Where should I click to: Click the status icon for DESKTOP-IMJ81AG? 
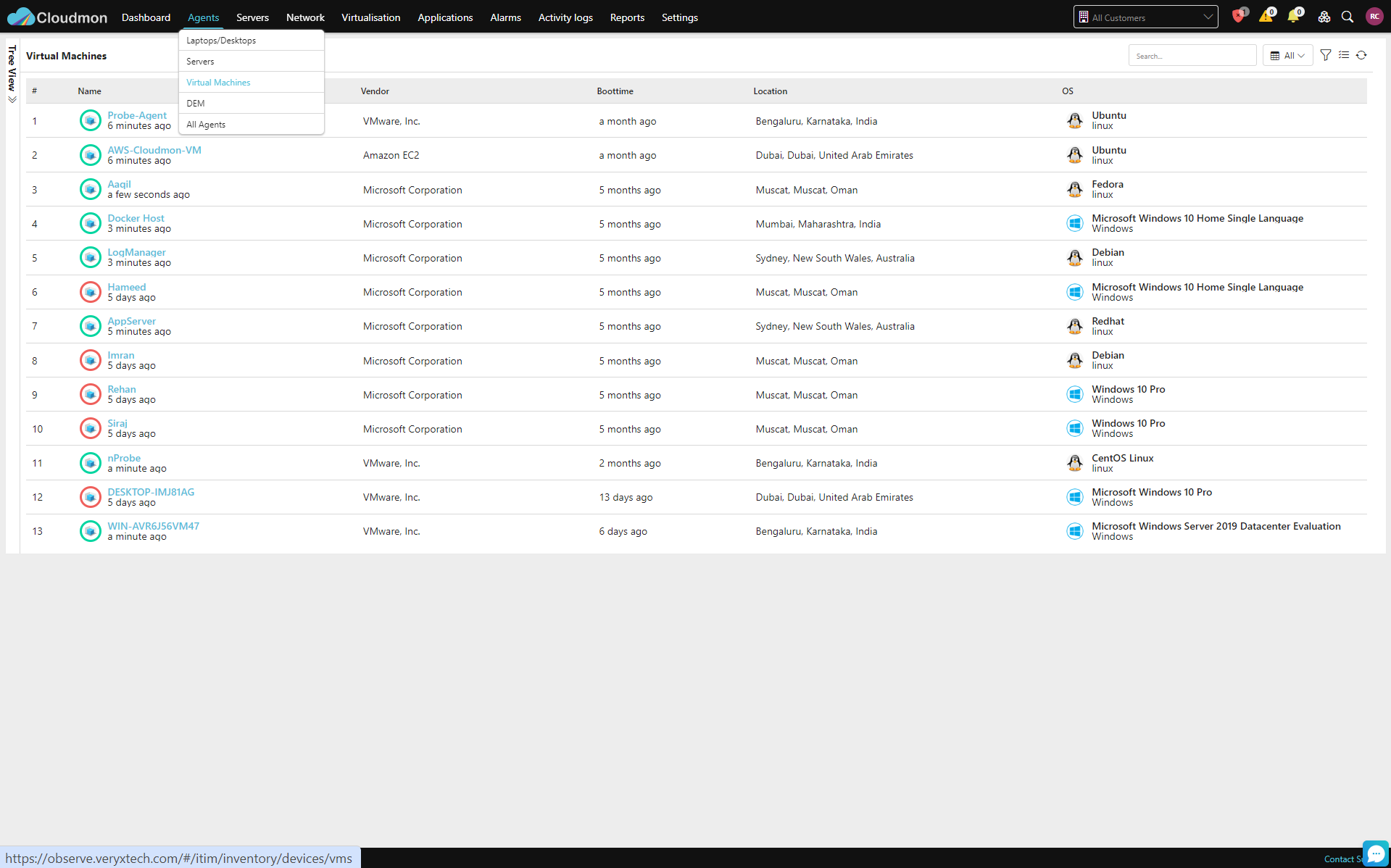90,497
